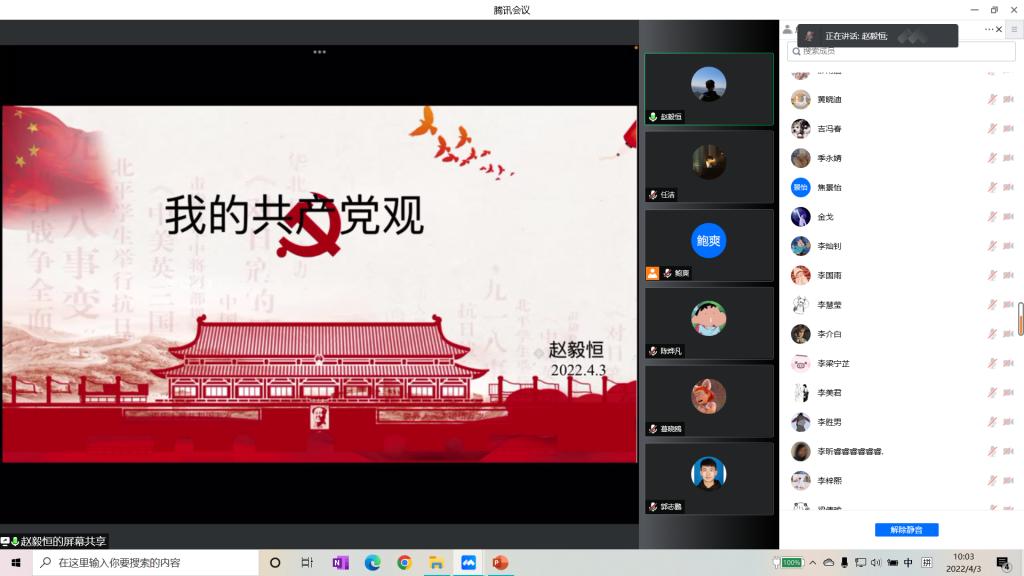This screenshot has height=576, width=1024.
Task: Click the volume speaker tray icon
Action: [876, 562]
